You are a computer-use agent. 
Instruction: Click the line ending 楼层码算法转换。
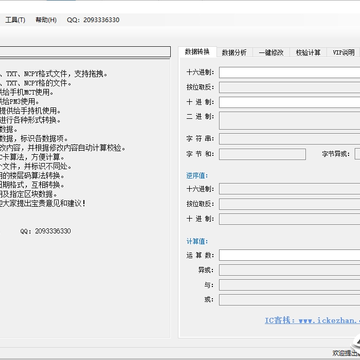[x=32, y=175]
